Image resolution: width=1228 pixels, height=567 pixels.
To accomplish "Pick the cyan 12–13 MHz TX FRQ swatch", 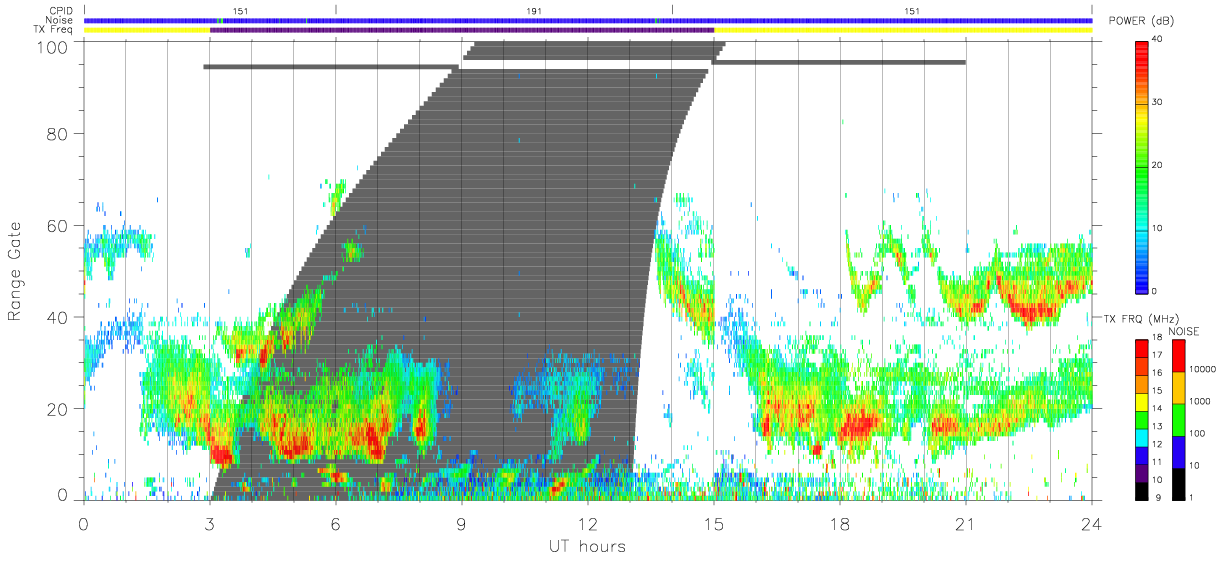I will 1141,438.
